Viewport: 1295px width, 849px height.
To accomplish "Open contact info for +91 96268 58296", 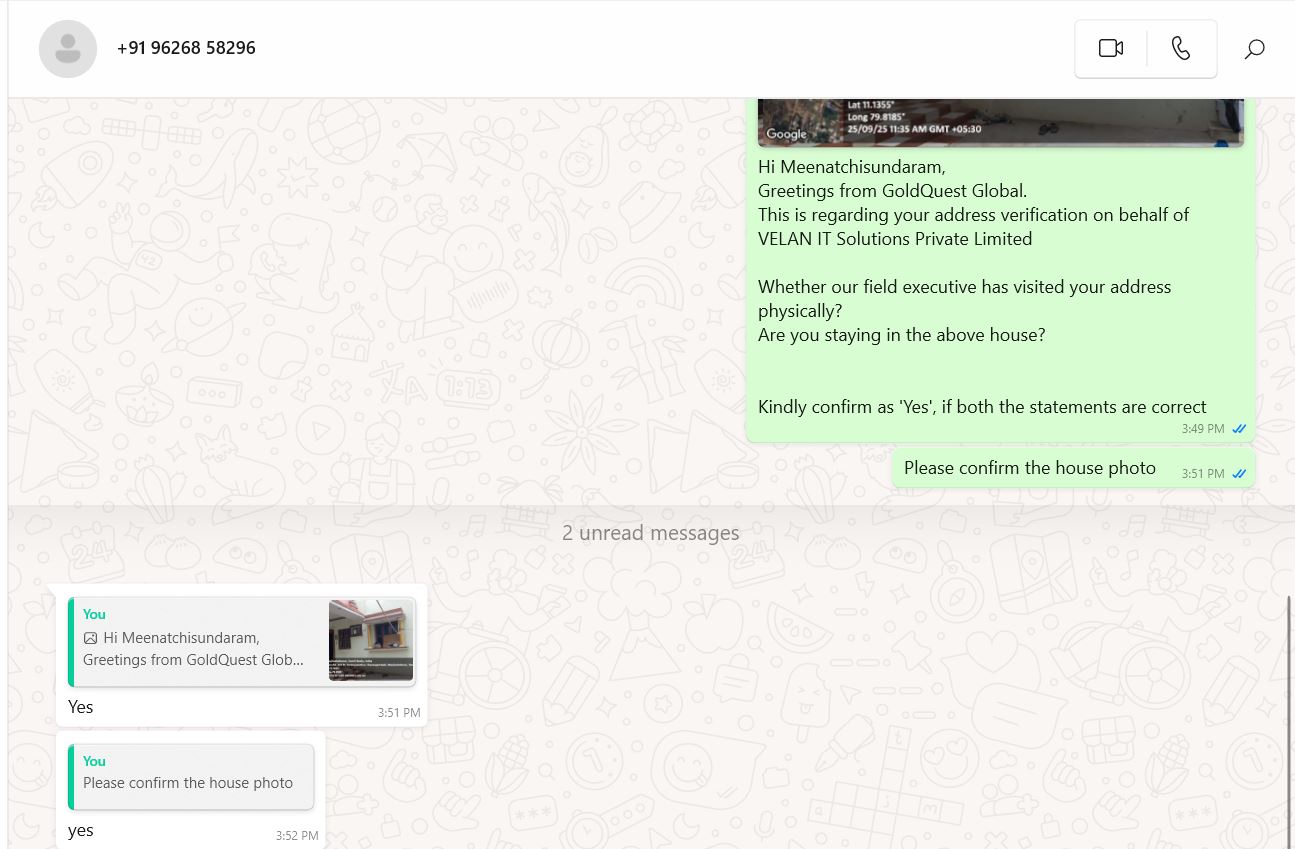I will [186, 48].
